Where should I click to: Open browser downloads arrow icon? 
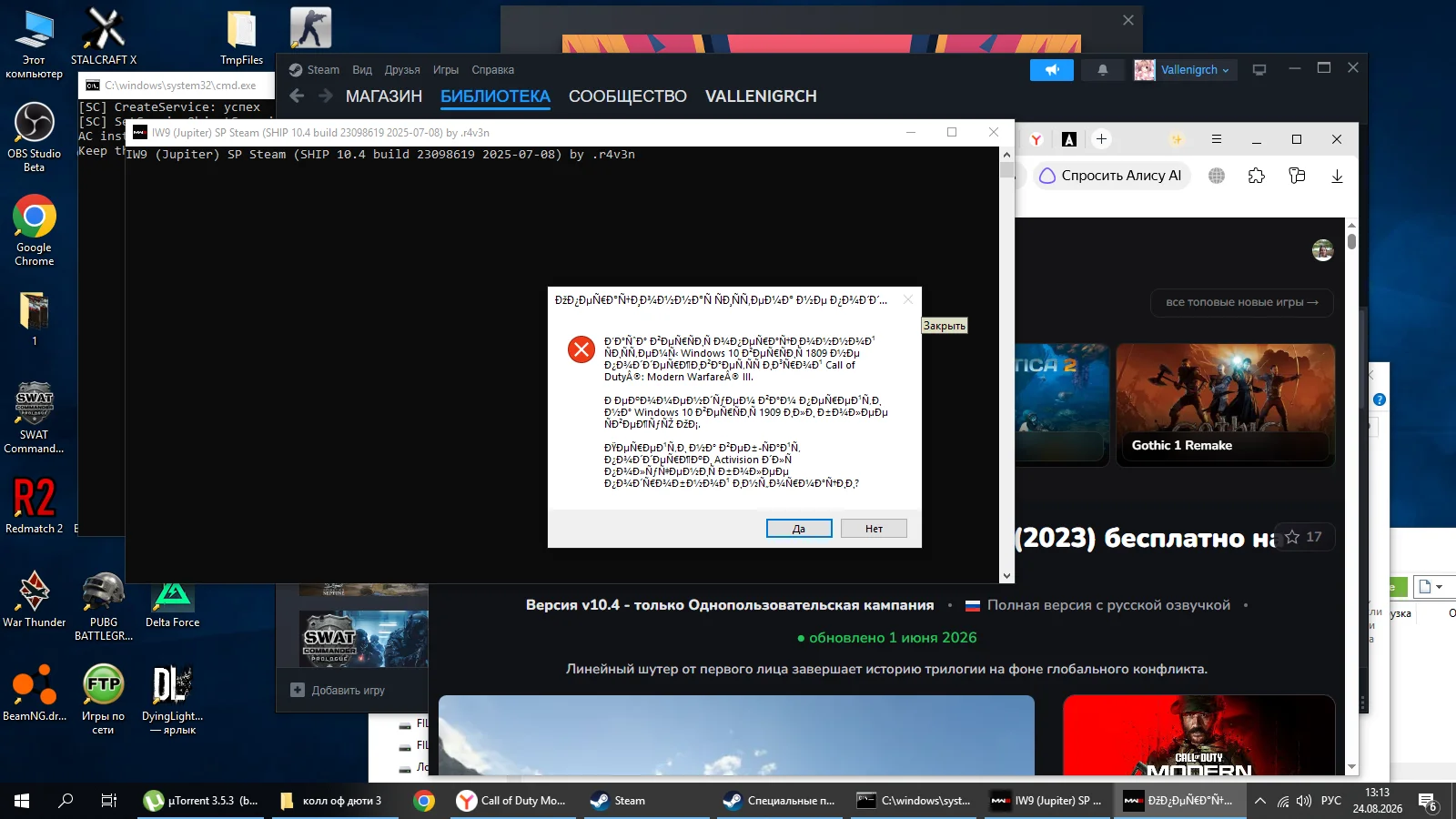(1337, 176)
